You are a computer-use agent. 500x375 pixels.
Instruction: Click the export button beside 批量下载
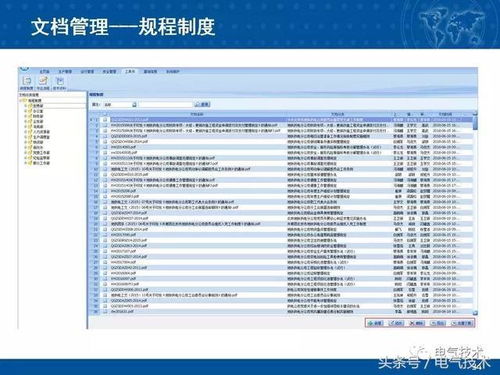click(438, 323)
